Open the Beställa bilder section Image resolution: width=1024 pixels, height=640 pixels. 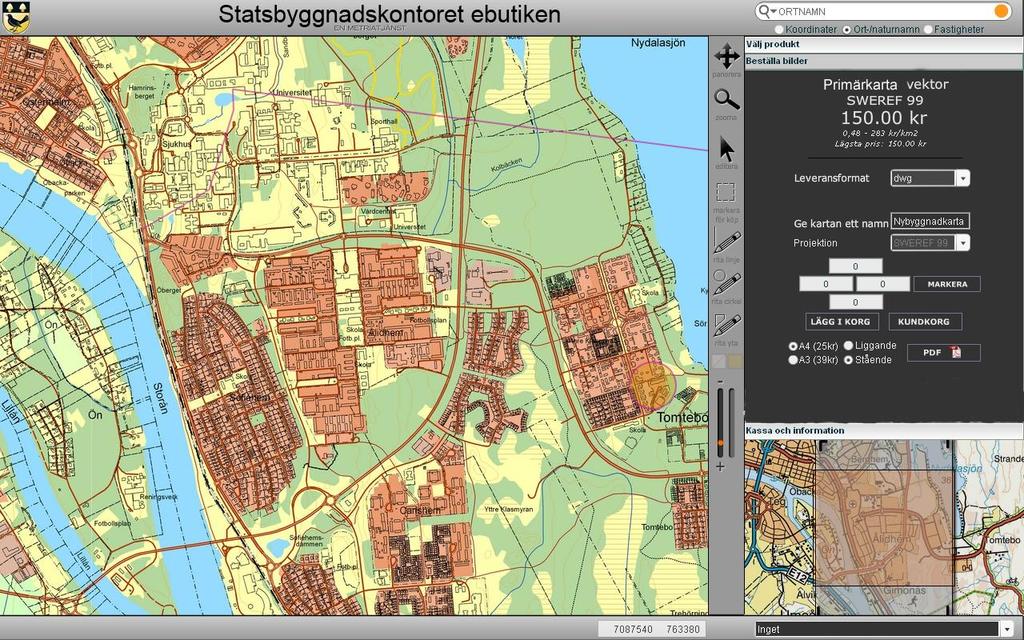[884, 61]
